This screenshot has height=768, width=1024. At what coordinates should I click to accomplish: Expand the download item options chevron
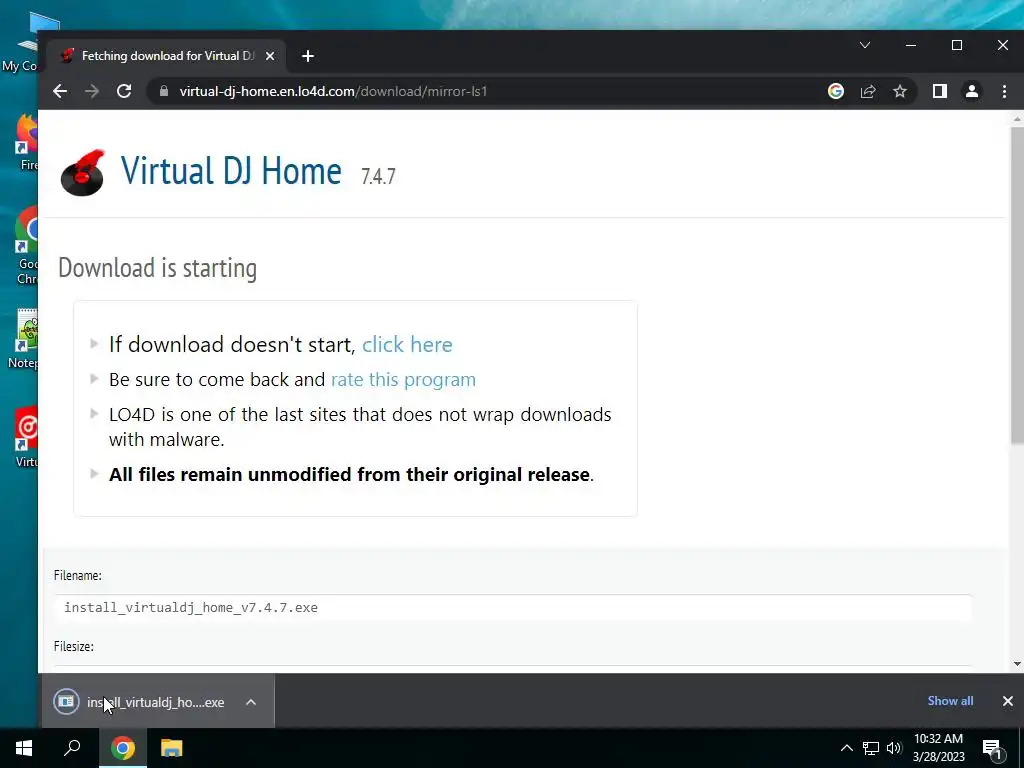tap(251, 702)
